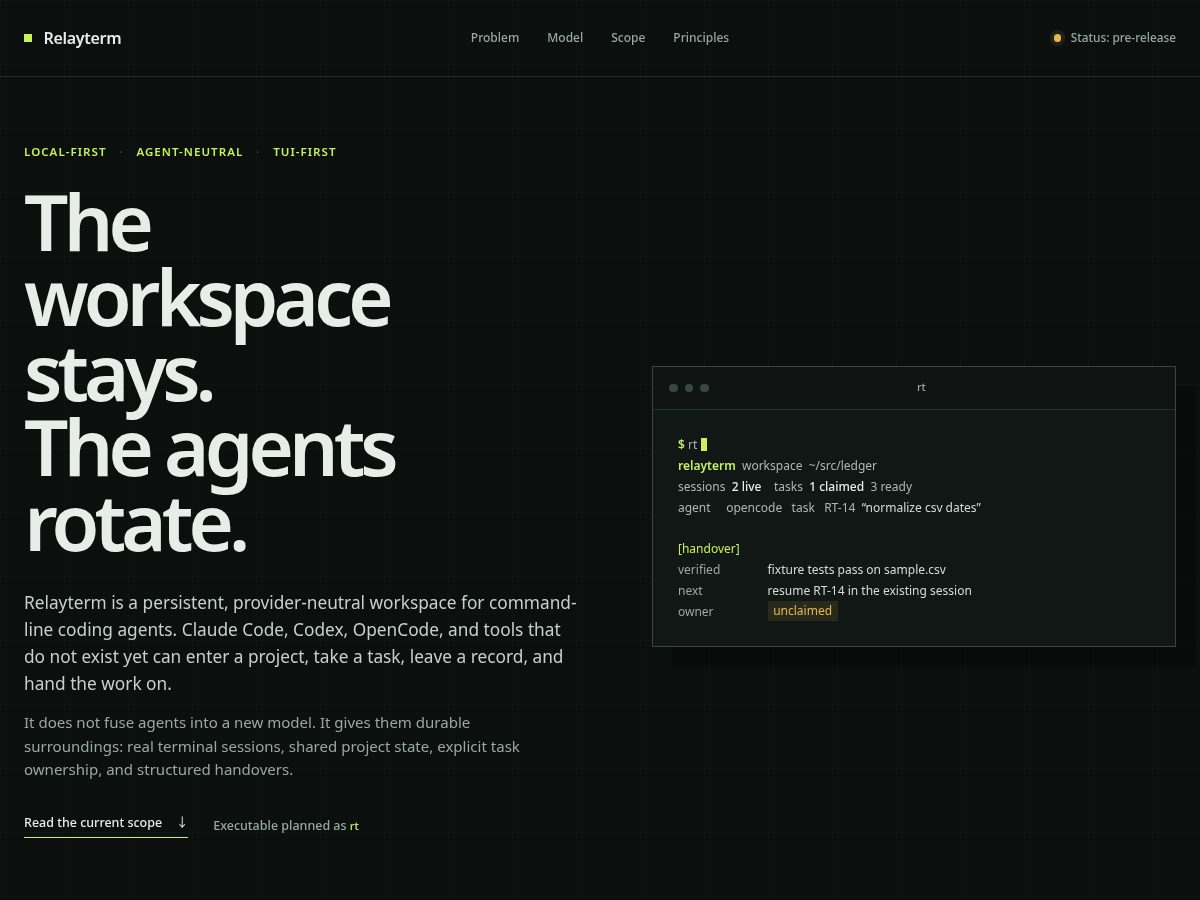Click the '2 live' sessions value
Screen dimensions: 1200x900
(x=746, y=487)
